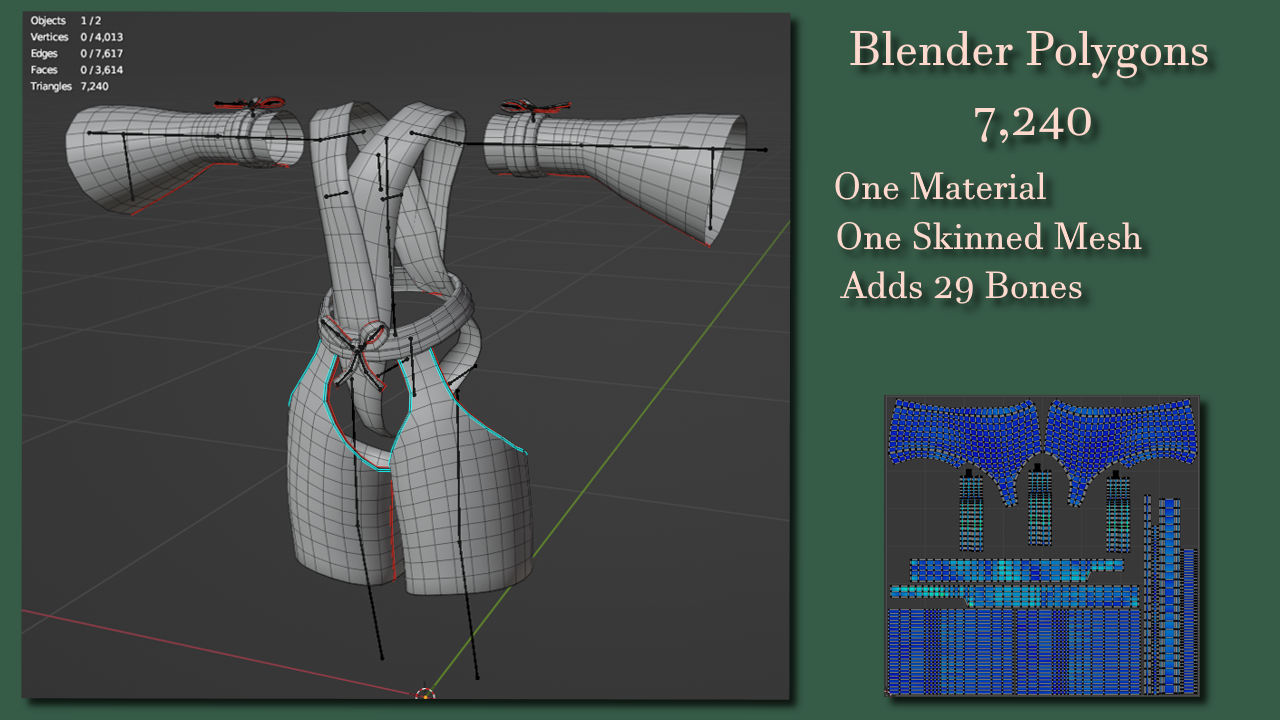Click the 3D cursor at the grid origin

pos(425,694)
